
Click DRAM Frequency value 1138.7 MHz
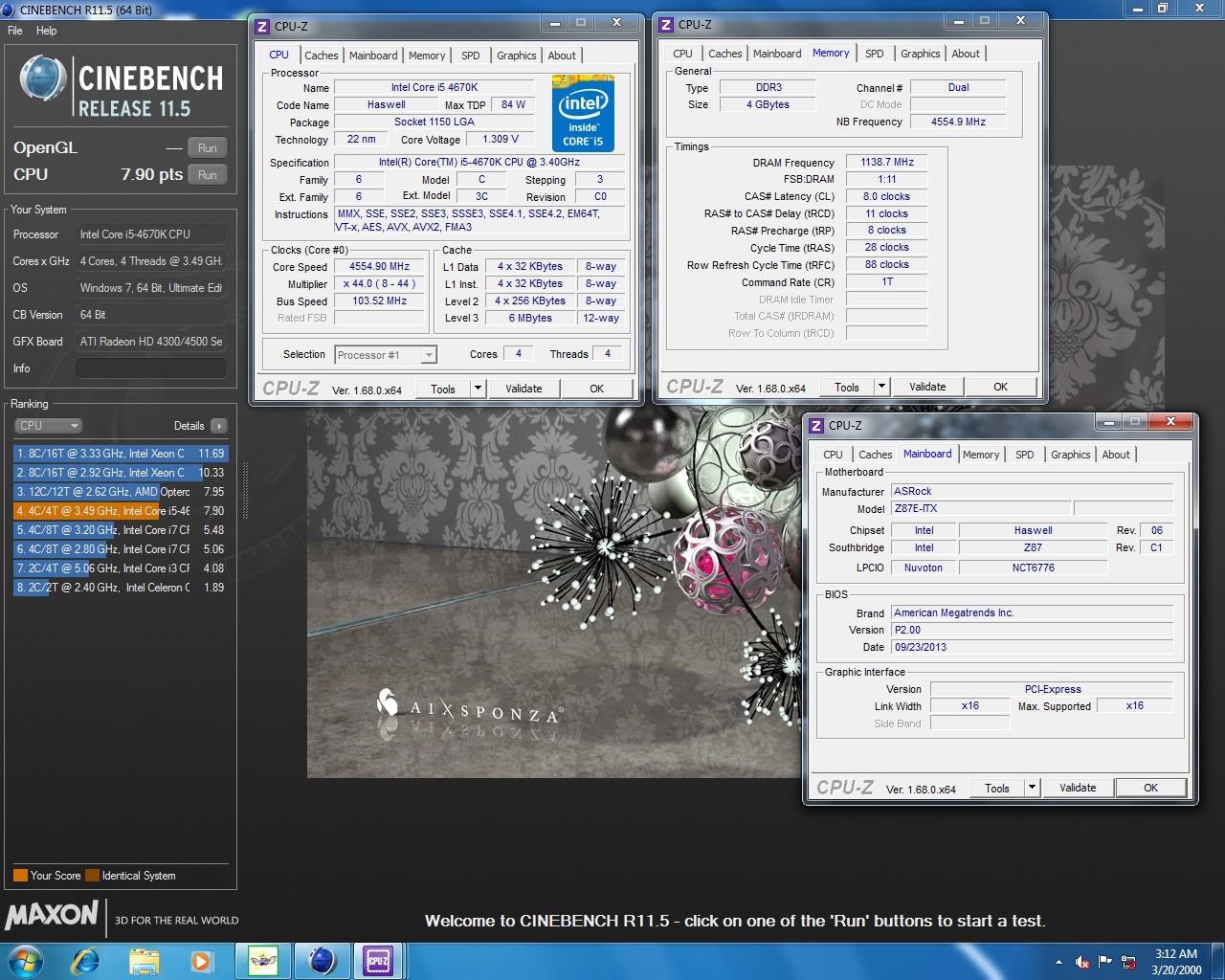[887, 163]
